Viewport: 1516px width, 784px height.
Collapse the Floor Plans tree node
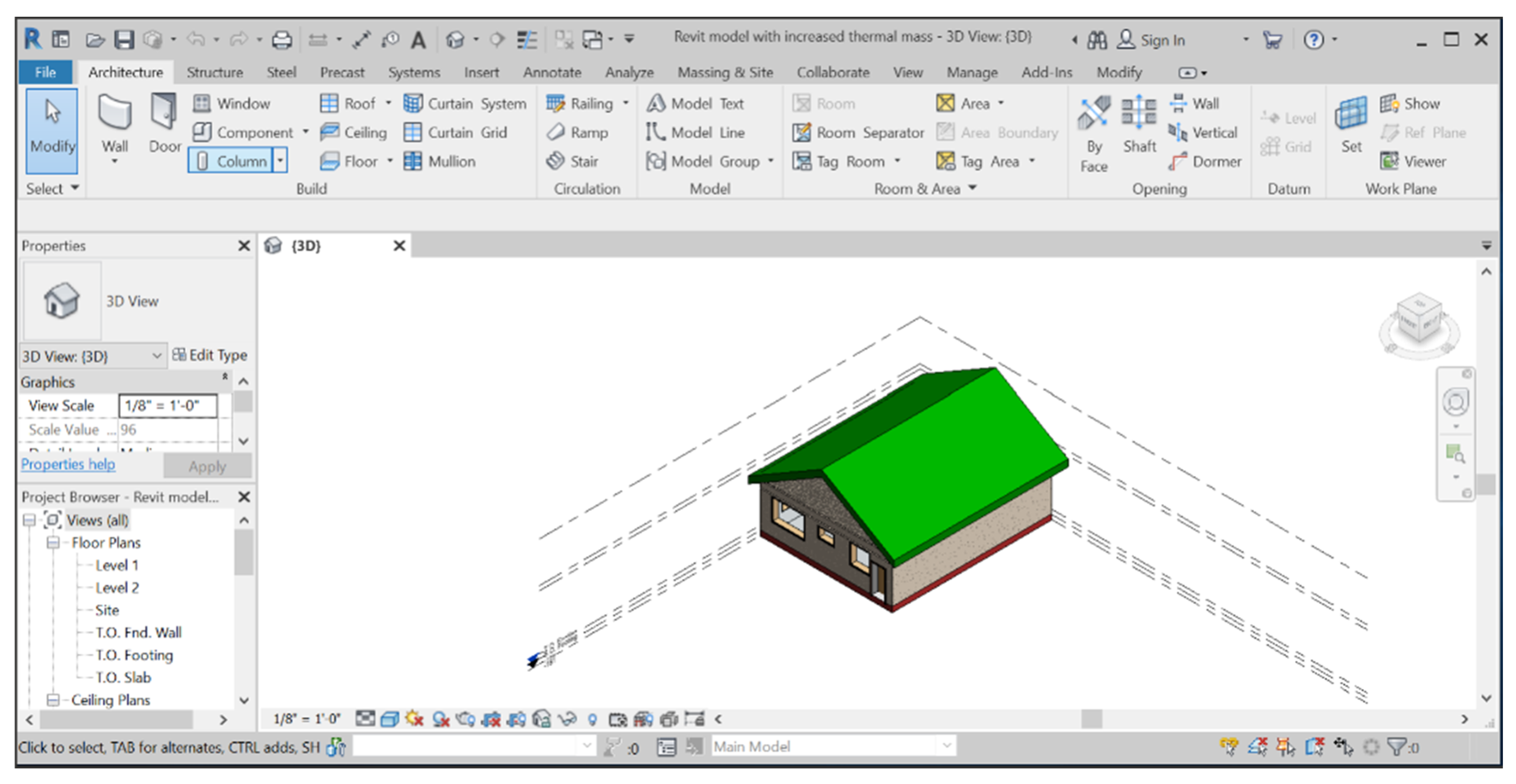click(53, 542)
